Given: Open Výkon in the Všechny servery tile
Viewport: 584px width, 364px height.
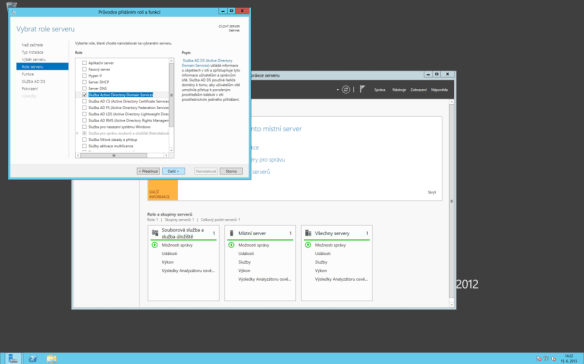Looking at the screenshot, I should tap(321, 270).
